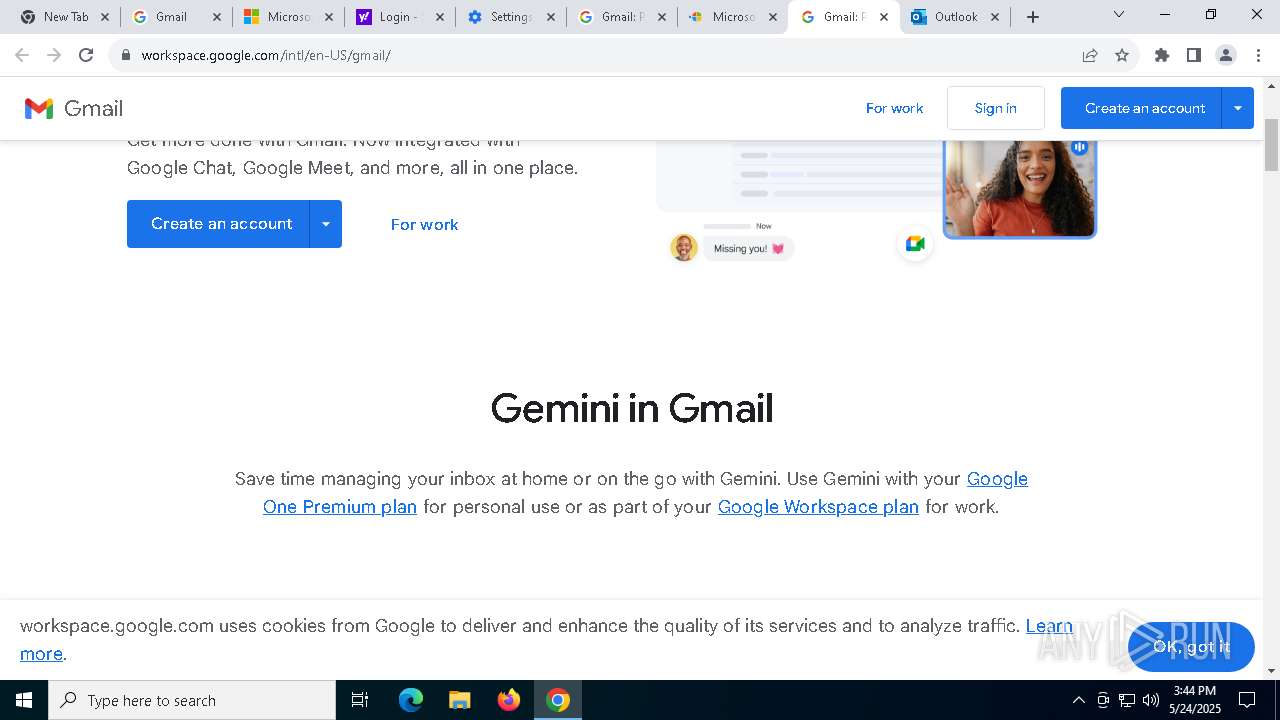Click the Sign in button
The height and width of the screenshot is (720, 1280).
pos(996,108)
